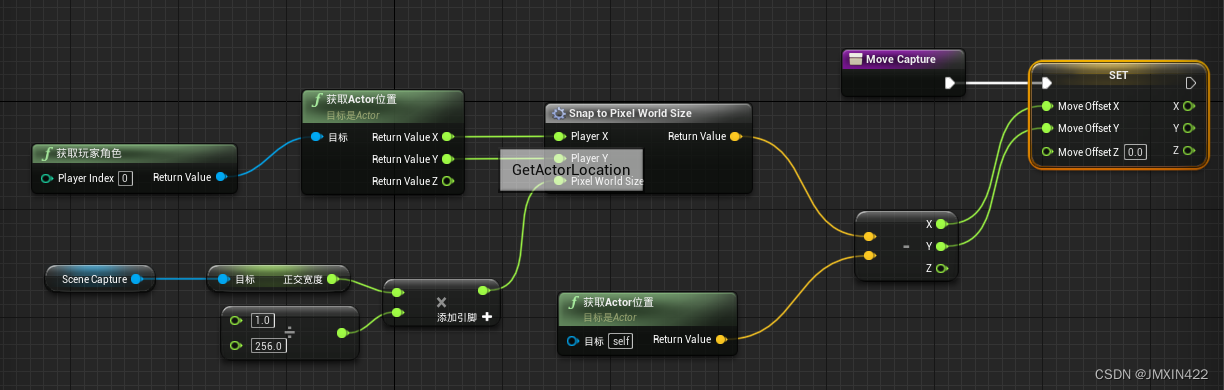Click the multiply node bottom input pin
This screenshot has height=390, width=1224.
(x=398, y=313)
